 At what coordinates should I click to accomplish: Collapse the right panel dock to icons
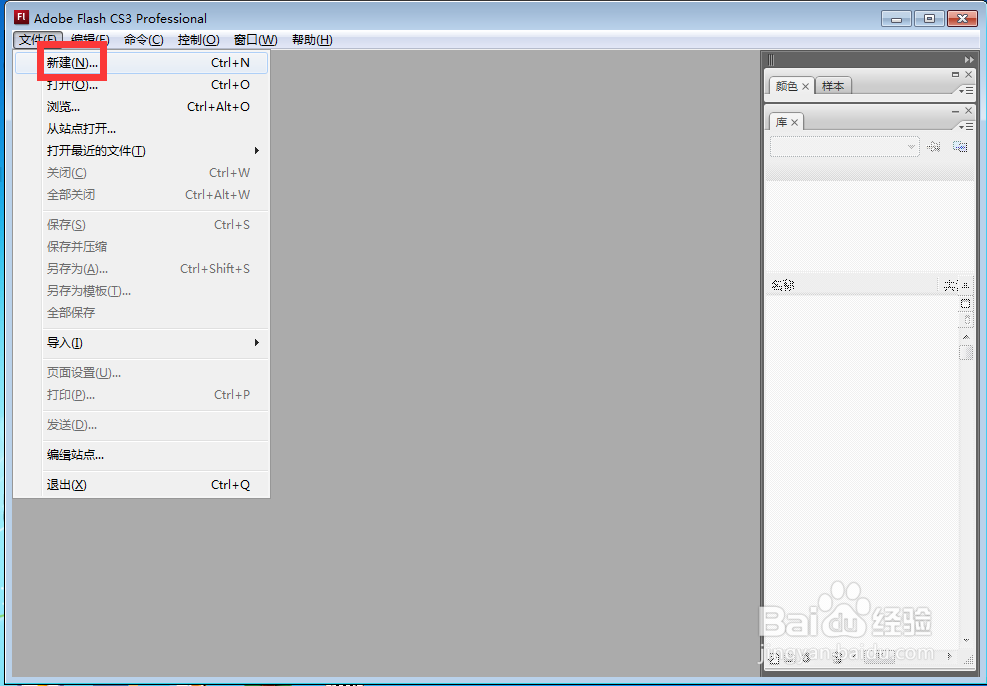(x=969, y=60)
